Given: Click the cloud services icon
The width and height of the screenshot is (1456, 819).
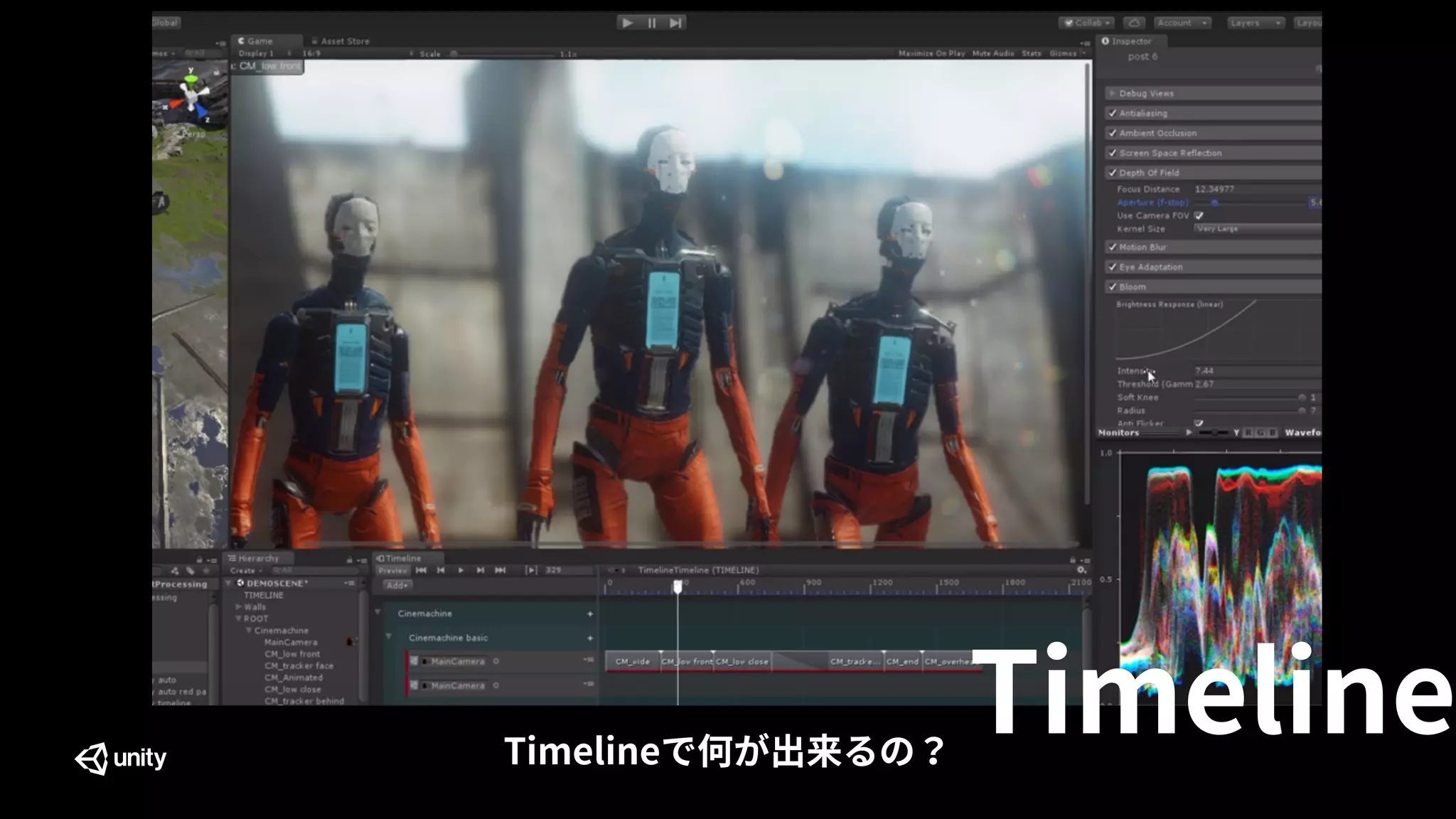Looking at the screenshot, I should [1135, 23].
